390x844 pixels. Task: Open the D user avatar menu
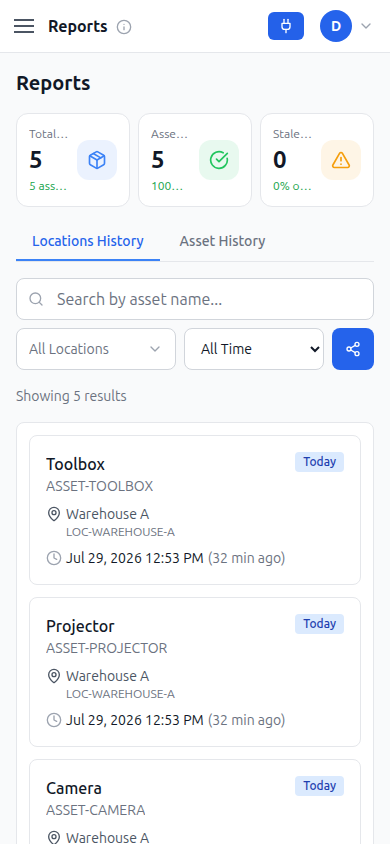[x=336, y=26]
